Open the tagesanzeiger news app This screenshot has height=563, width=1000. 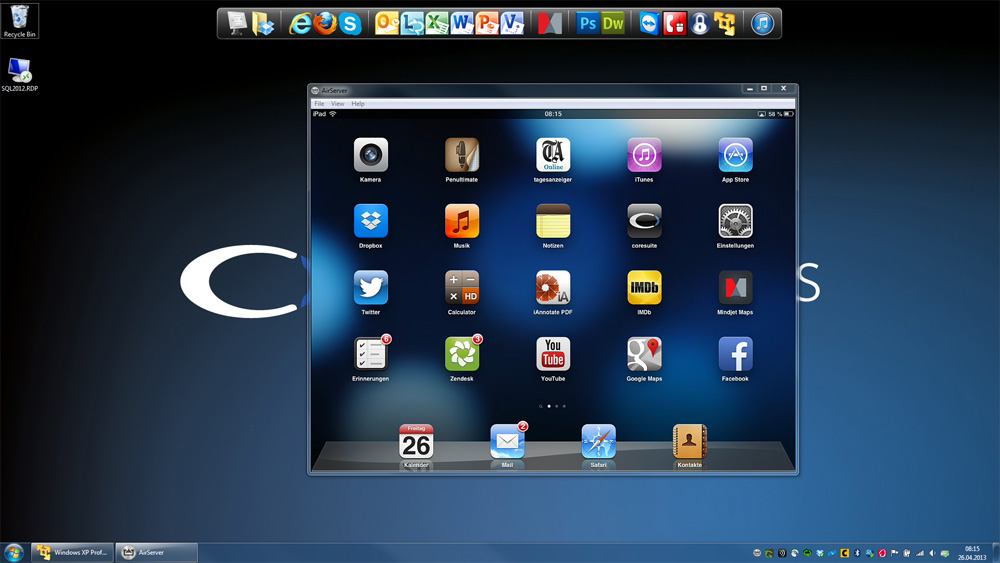pyautogui.click(x=553, y=155)
